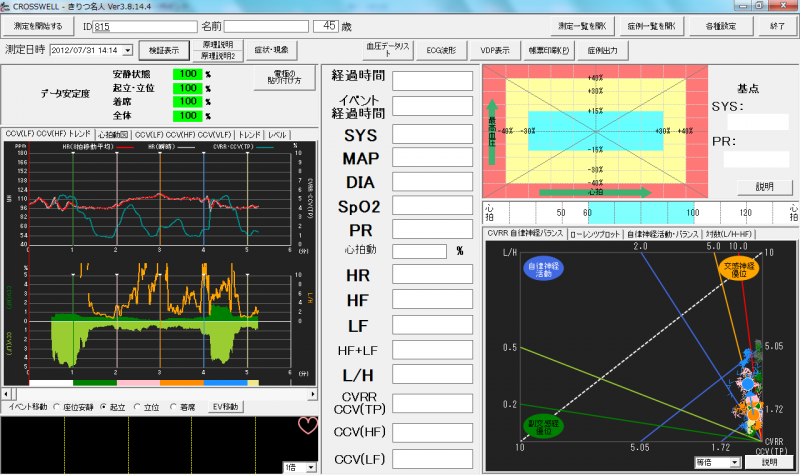The height and width of the screenshot is (475, 800).
Task: Choose the 着席 radio option
Action: click(x=175, y=407)
